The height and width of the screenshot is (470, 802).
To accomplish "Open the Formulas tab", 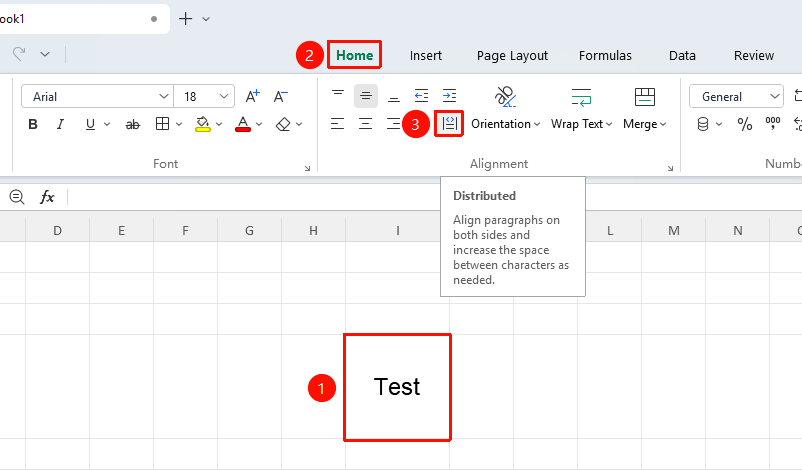I will coord(605,55).
